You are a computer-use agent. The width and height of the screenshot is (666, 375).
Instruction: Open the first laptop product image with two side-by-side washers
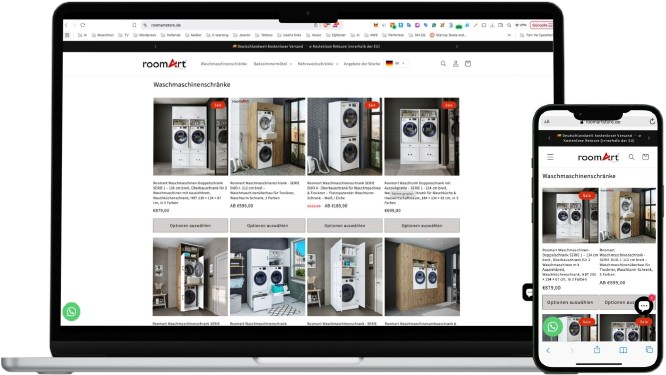(x=190, y=136)
